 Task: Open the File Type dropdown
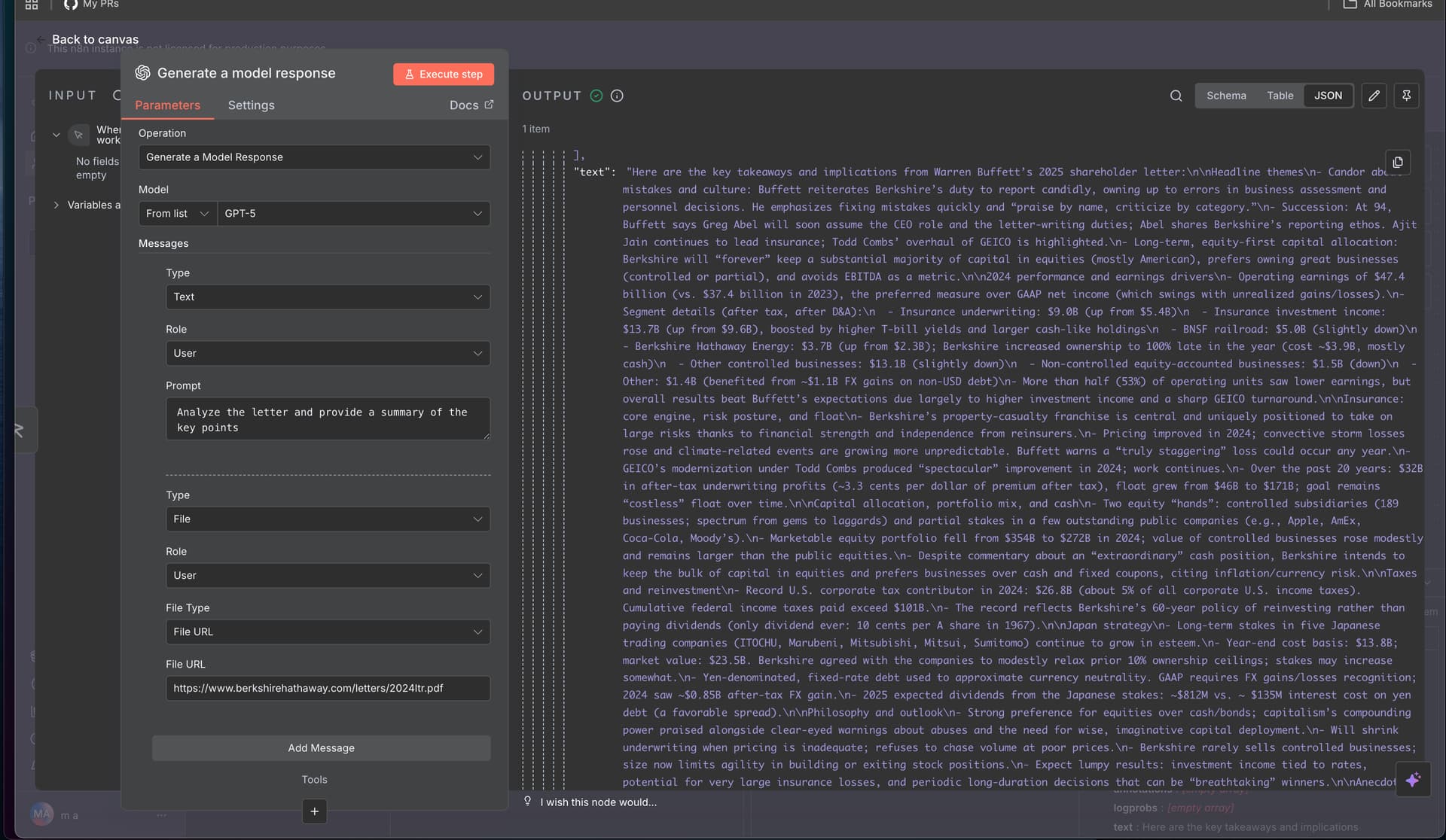pos(328,632)
